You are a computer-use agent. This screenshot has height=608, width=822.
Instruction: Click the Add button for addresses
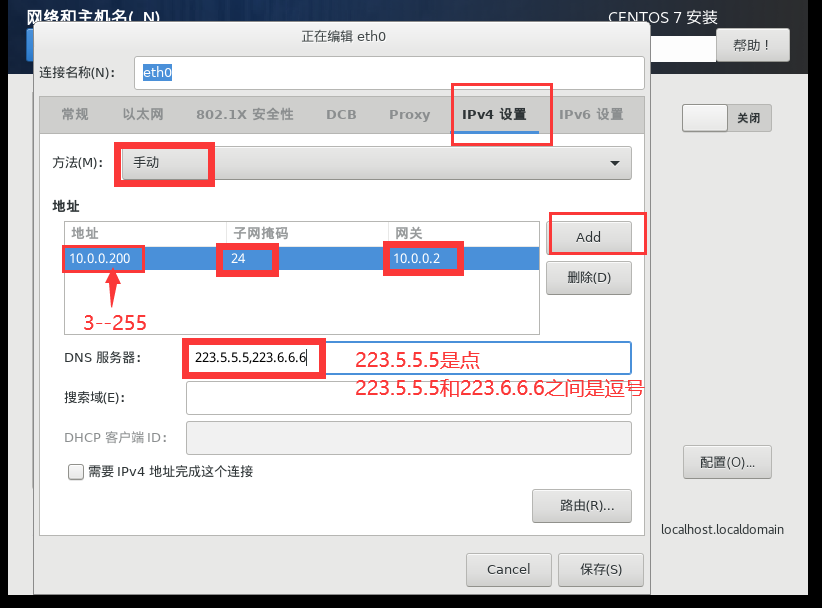pos(589,237)
